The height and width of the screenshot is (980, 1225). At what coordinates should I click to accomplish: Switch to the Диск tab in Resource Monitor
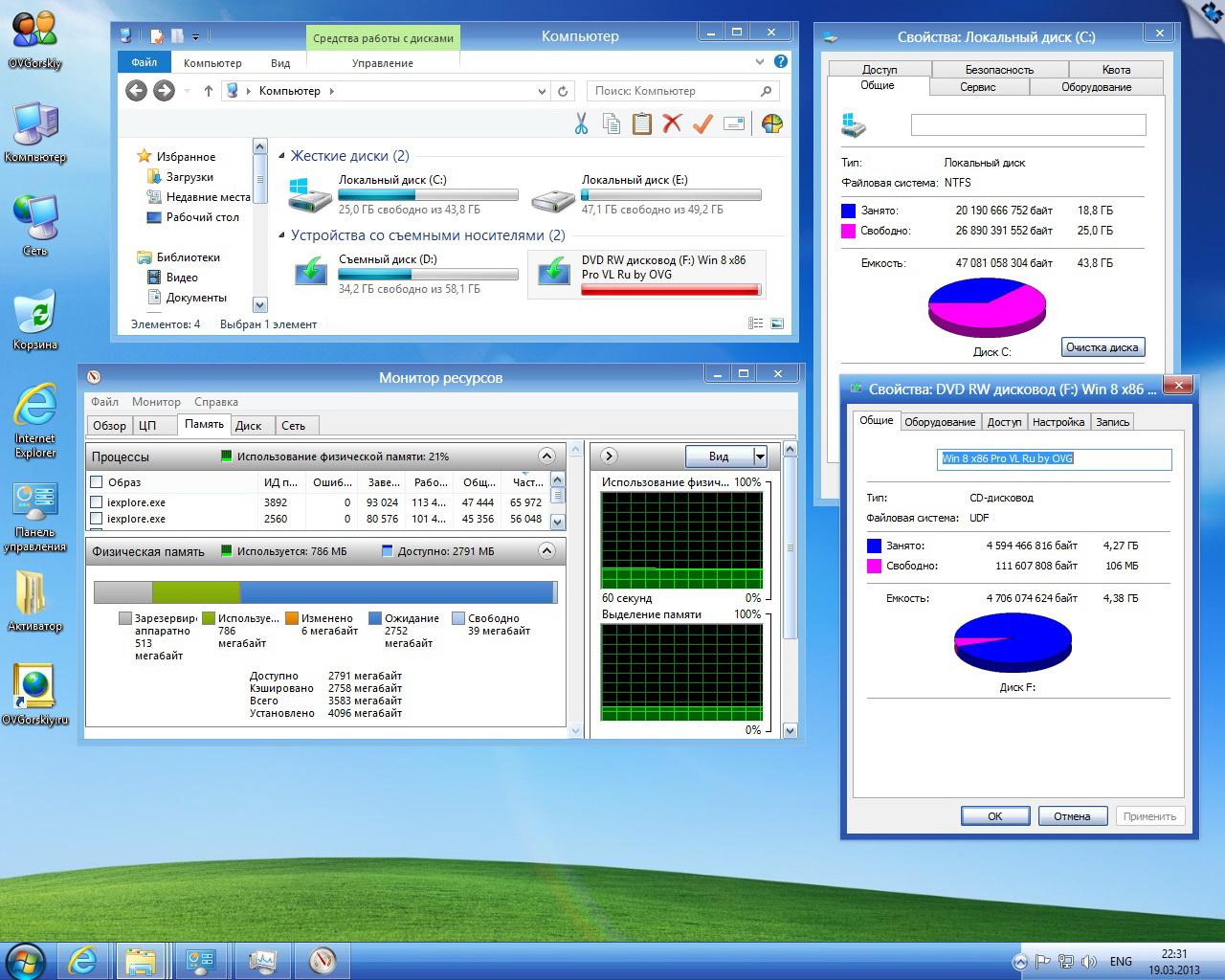tap(249, 426)
